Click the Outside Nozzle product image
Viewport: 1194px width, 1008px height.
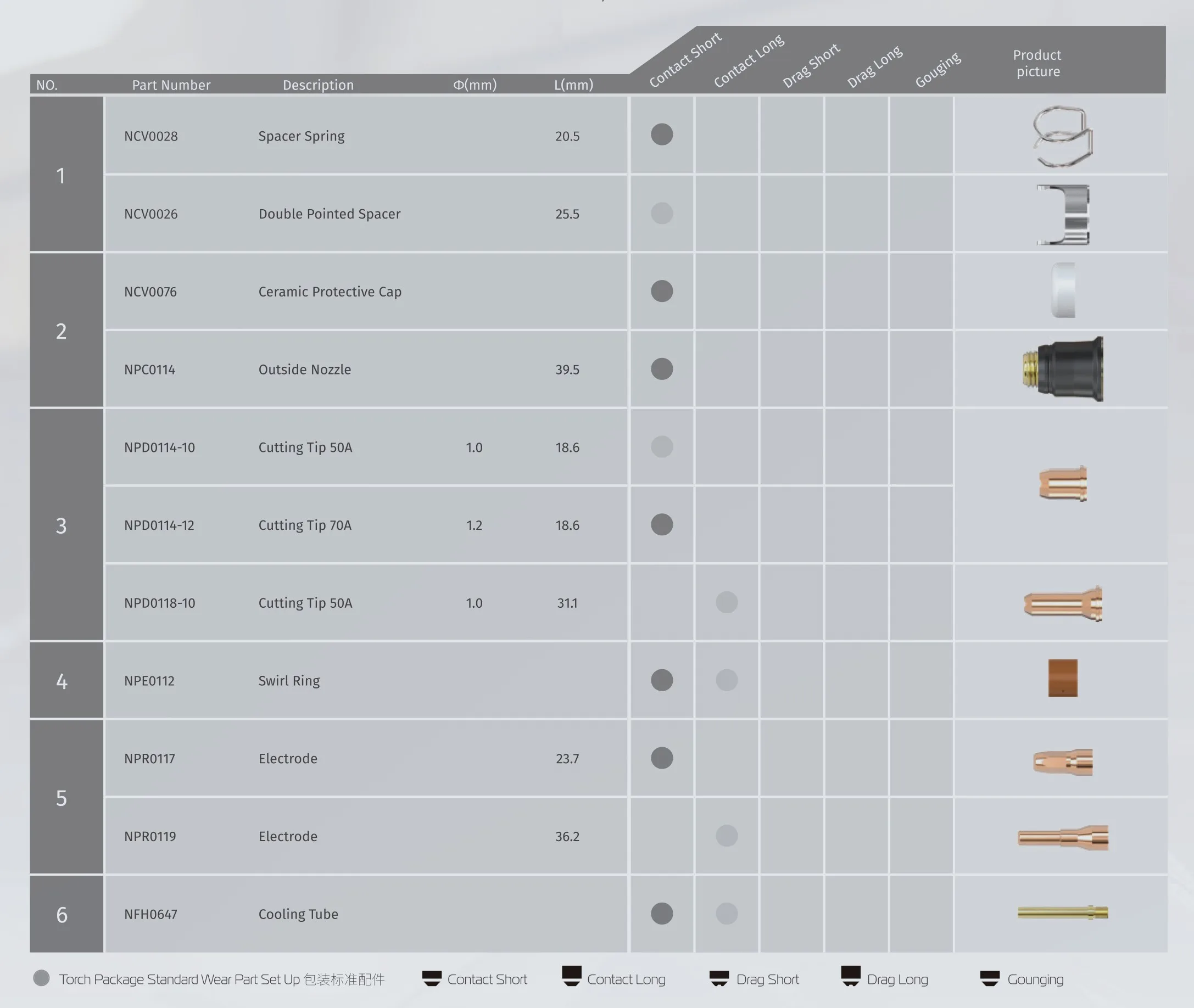point(1063,369)
